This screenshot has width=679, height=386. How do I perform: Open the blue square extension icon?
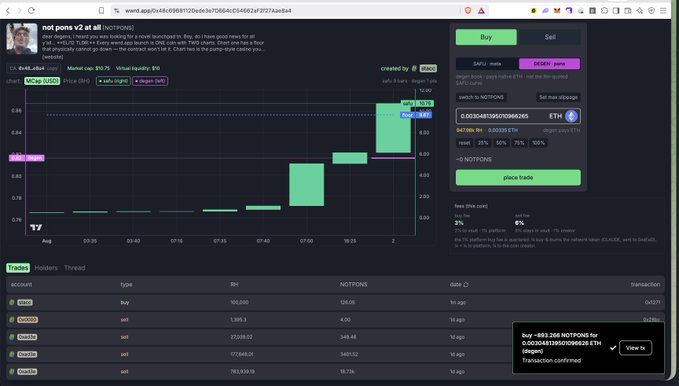coord(569,10)
